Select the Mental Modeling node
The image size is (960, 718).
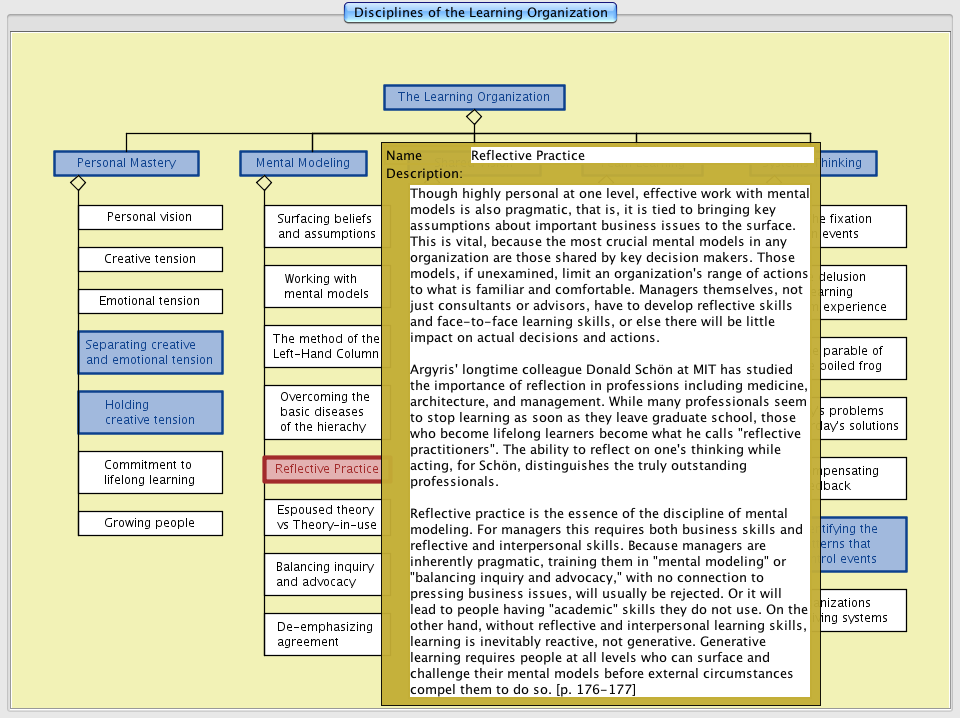click(303, 163)
